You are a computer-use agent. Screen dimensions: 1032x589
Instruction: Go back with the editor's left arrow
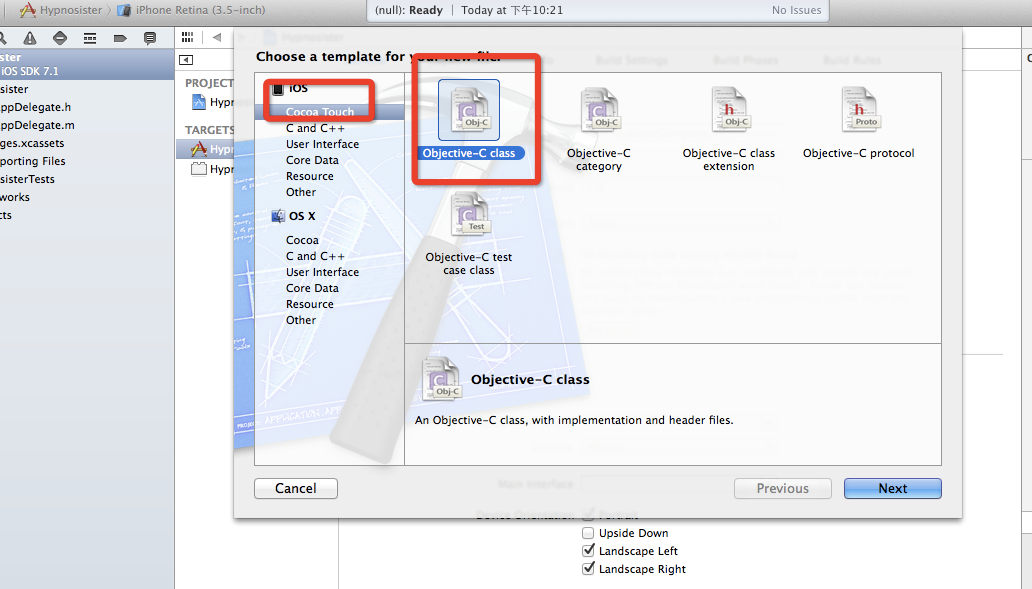pyautogui.click(x=217, y=38)
